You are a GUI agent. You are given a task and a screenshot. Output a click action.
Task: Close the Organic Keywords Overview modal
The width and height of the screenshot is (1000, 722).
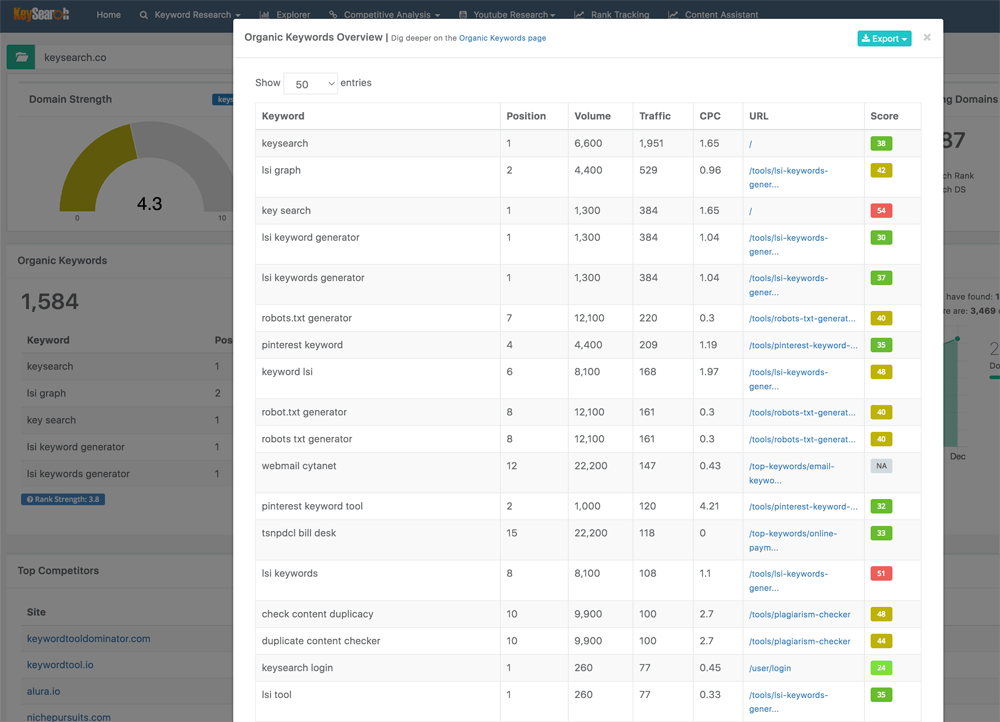[927, 38]
